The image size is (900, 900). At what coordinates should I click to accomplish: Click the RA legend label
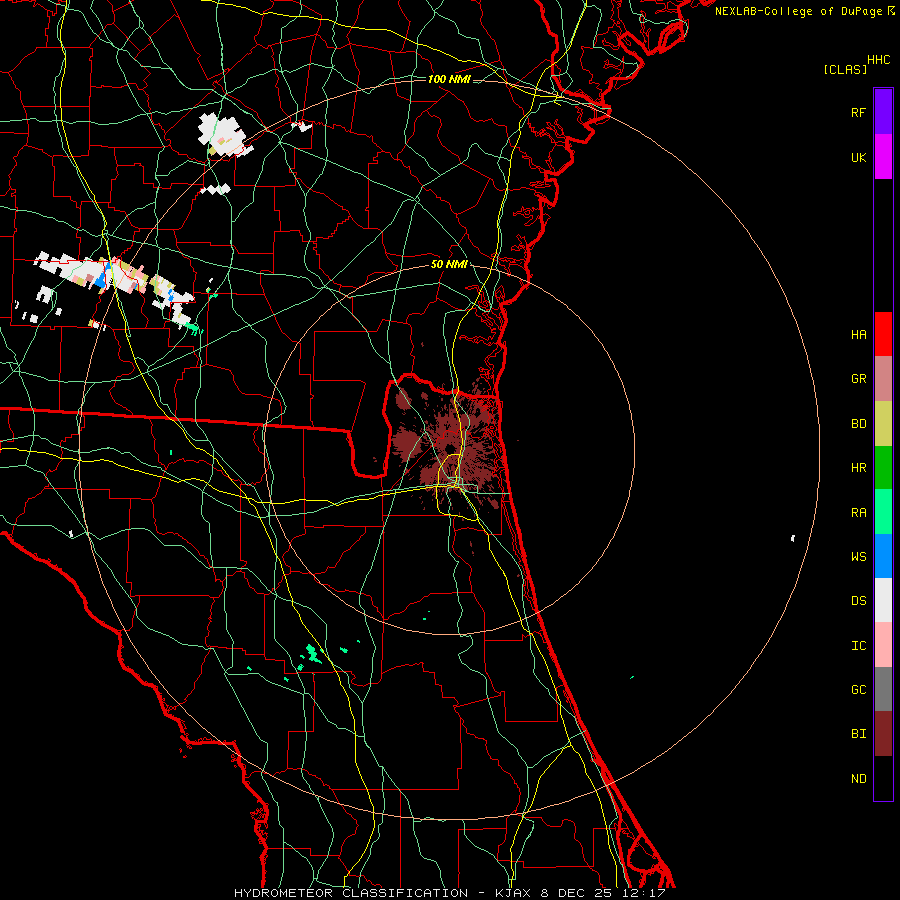pyautogui.click(x=858, y=513)
